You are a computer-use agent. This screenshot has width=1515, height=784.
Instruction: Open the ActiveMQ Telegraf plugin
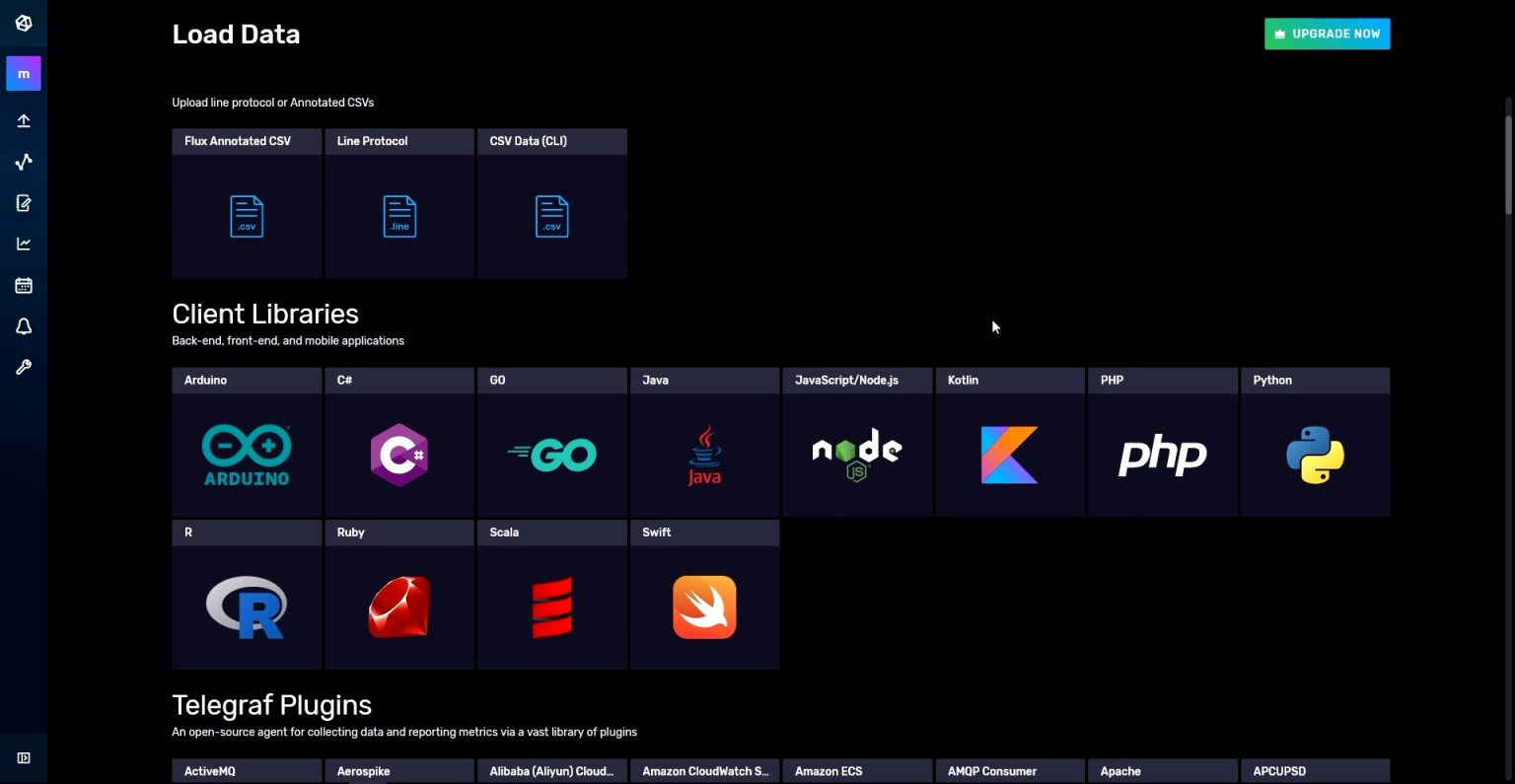[x=246, y=771]
